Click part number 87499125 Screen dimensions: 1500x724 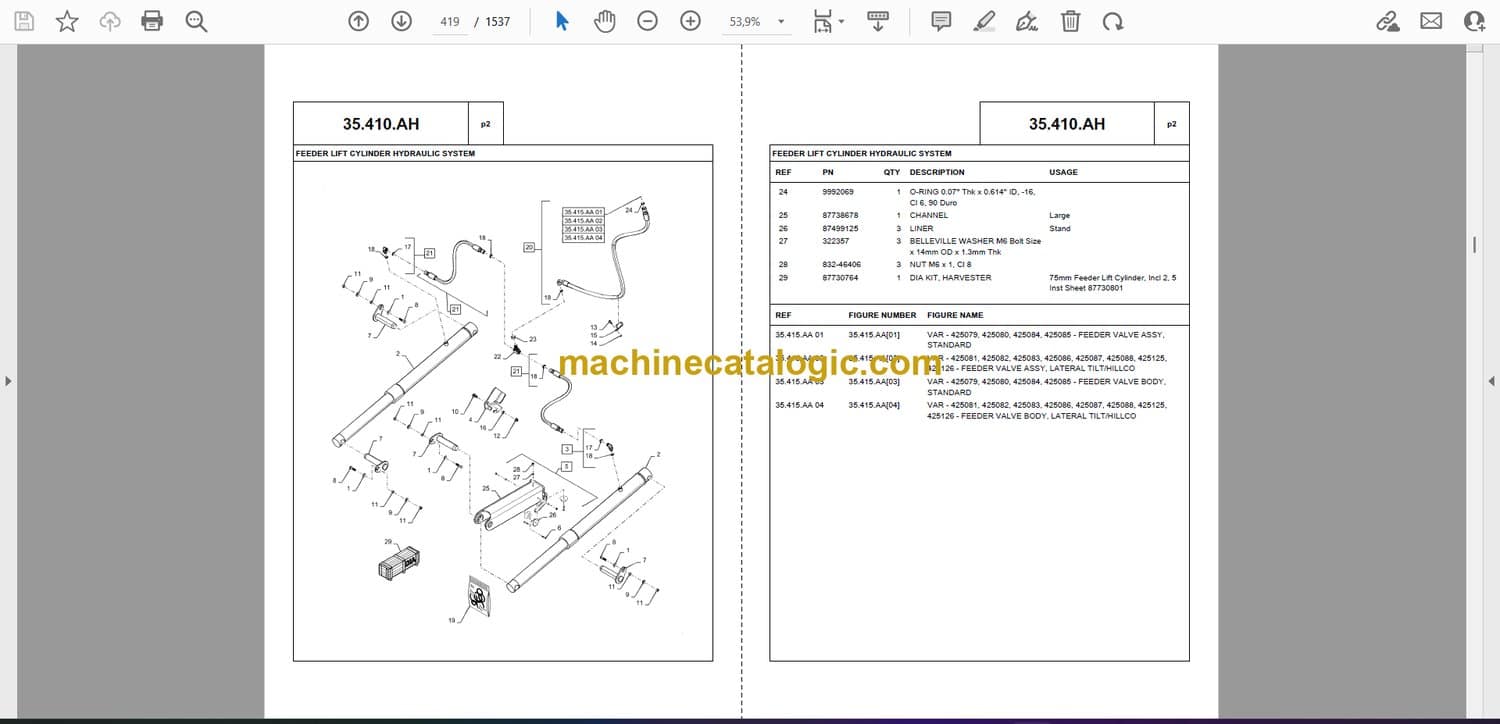tap(840, 229)
